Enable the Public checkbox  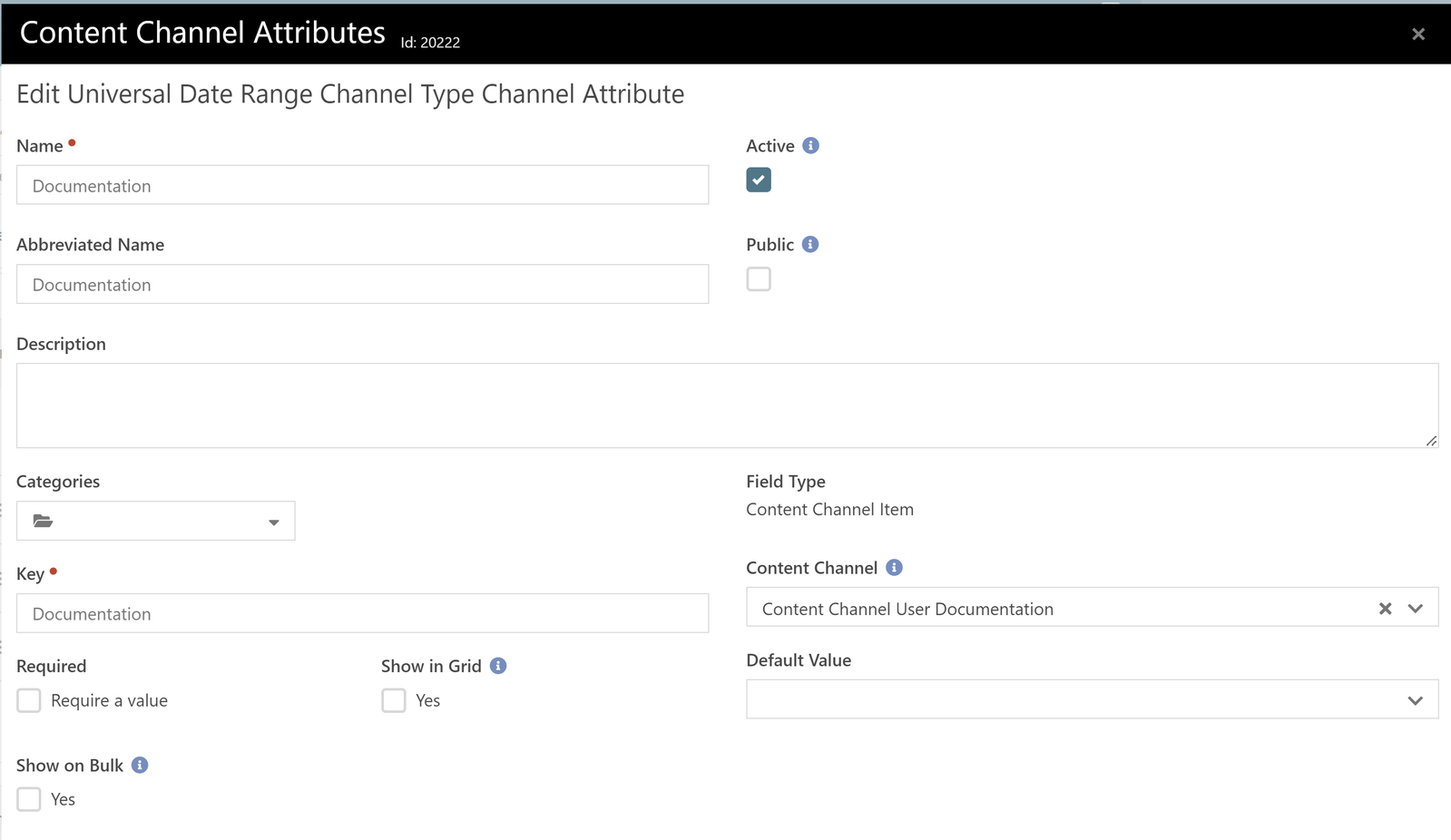759,278
